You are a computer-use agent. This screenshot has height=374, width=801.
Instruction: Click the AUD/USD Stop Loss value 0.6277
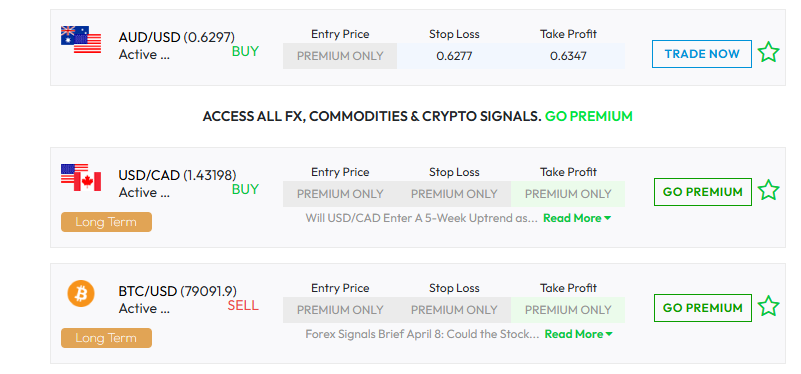(454, 56)
